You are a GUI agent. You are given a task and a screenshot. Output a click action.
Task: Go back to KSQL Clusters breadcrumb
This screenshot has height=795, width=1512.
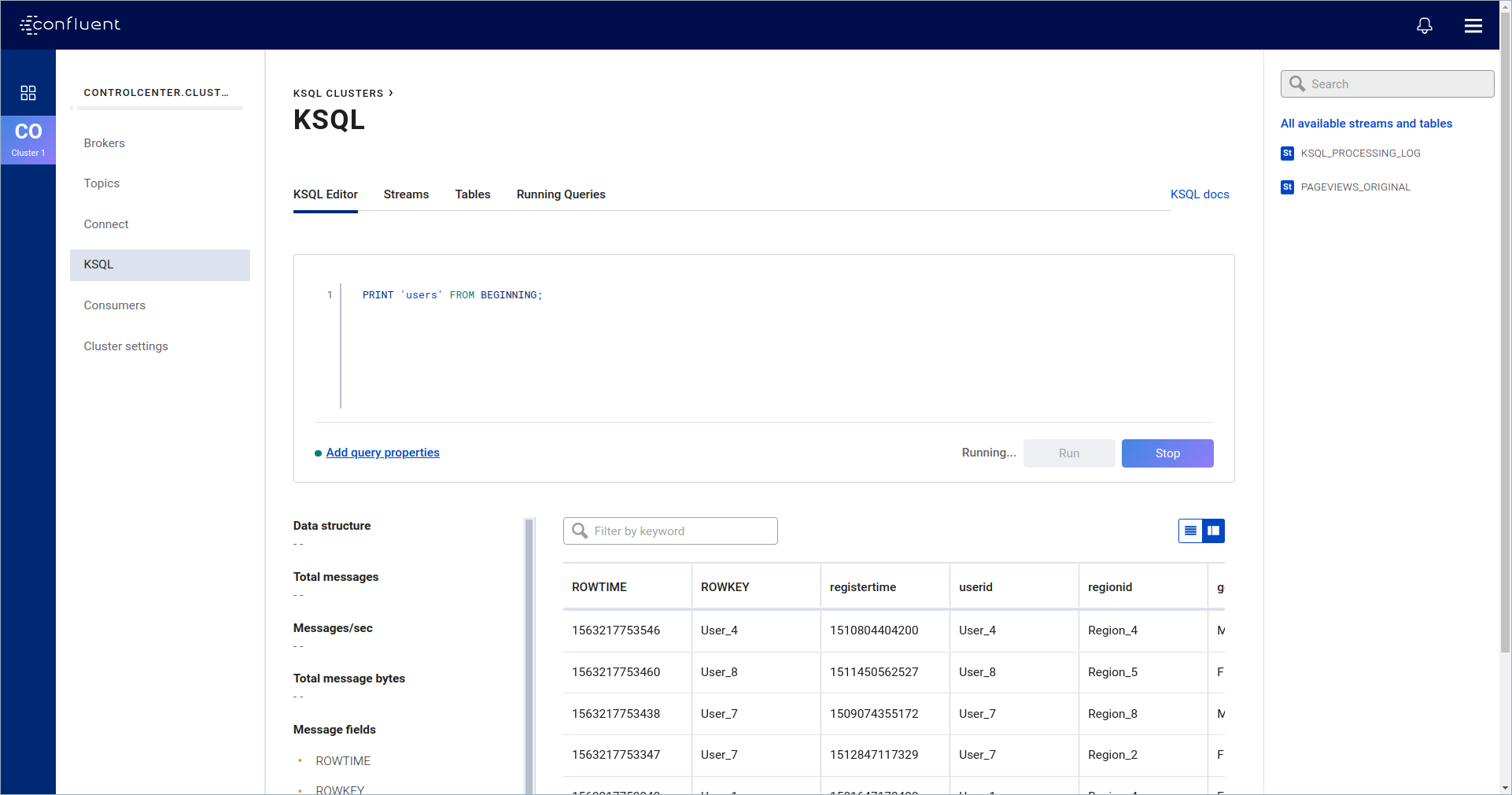click(x=338, y=93)
